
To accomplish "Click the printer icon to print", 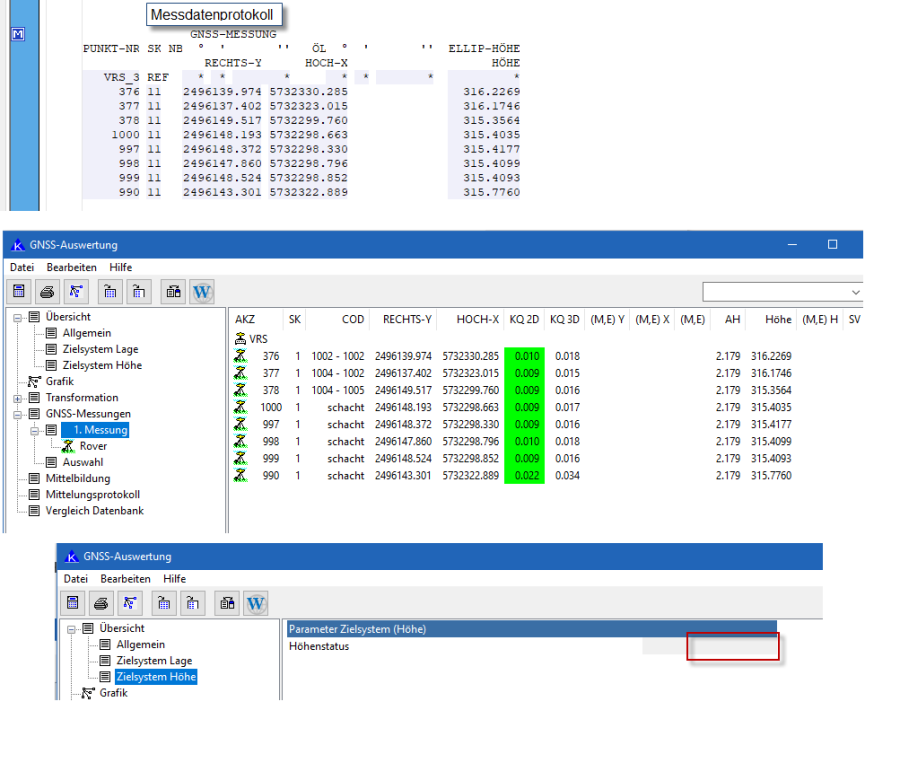I will point(45,291).
